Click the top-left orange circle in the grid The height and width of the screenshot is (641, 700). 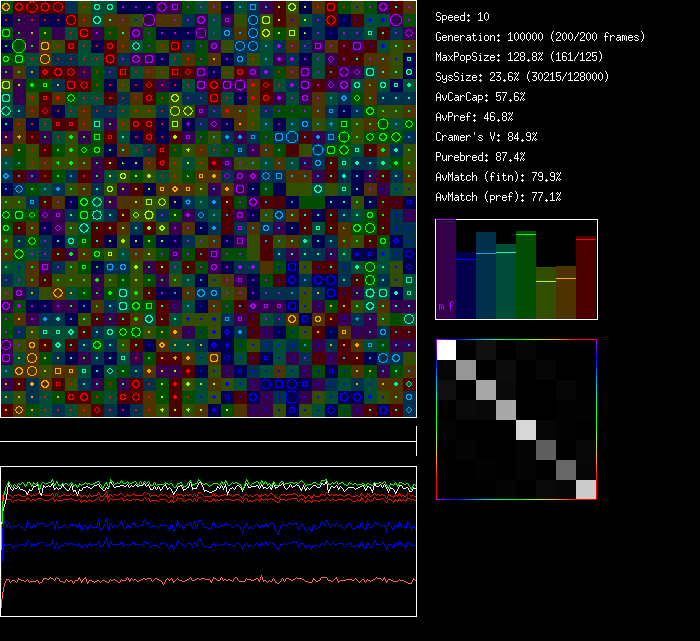7,7
